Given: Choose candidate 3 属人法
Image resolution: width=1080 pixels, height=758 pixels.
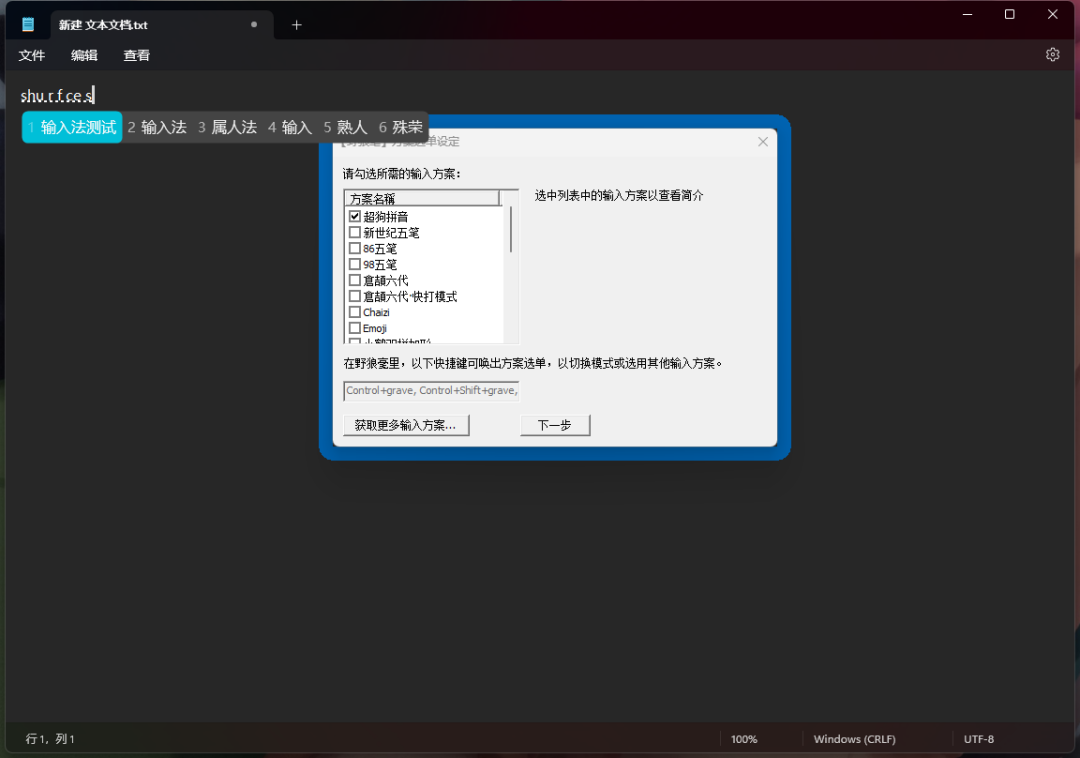Looking at the screenshot, I should click(227, 127).
